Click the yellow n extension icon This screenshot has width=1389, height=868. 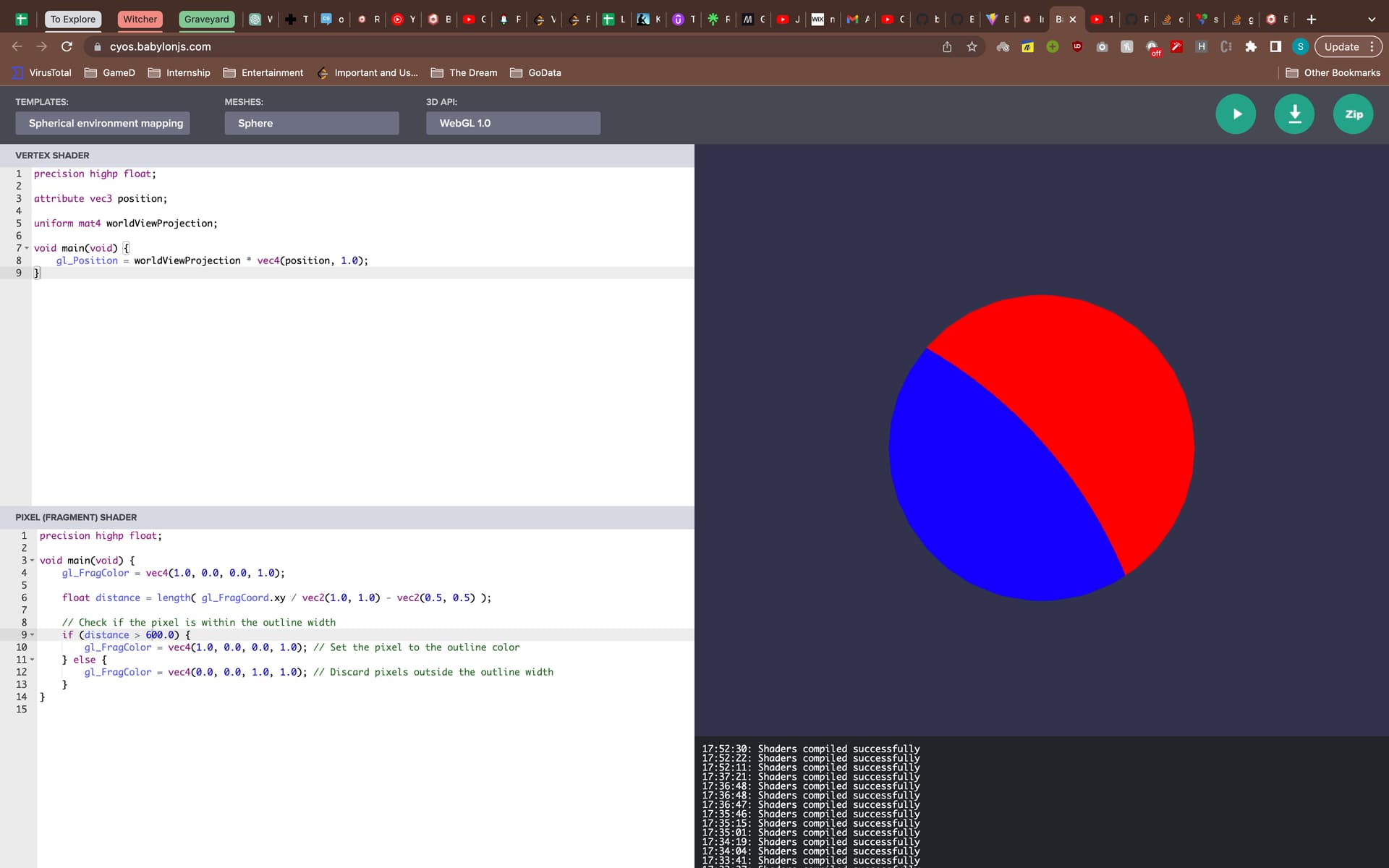1027,47
